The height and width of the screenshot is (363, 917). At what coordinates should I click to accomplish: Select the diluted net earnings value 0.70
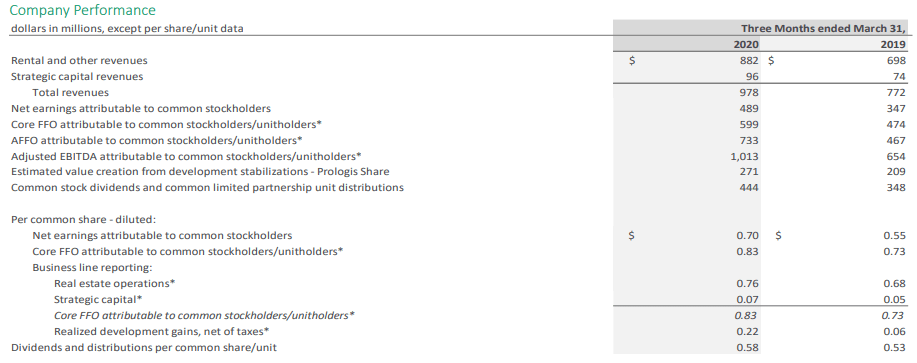[747, 236]
